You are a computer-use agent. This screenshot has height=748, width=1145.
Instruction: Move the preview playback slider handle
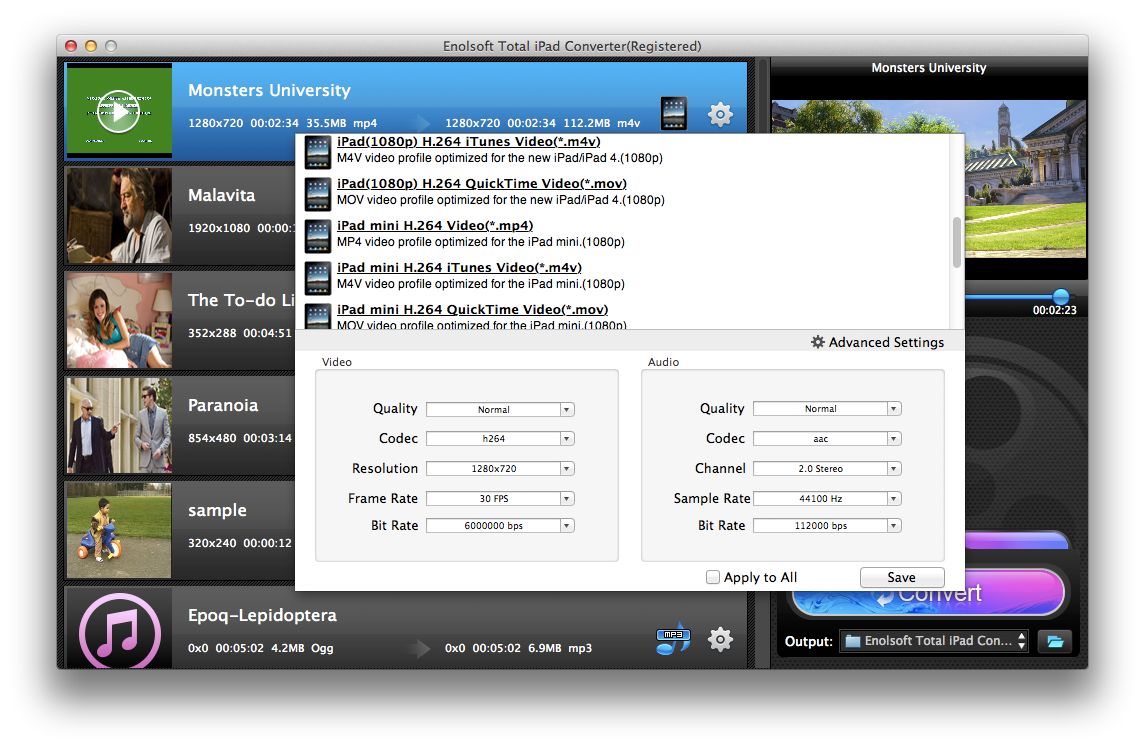tap(1060, 296)
